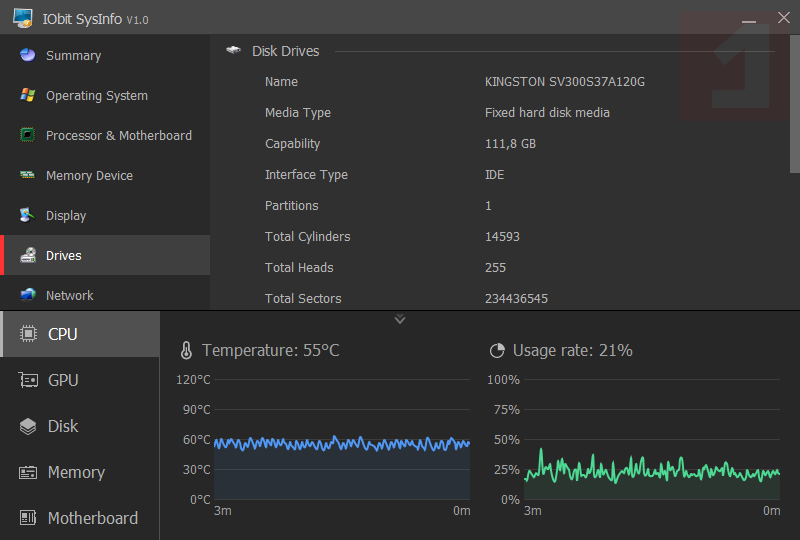Click the Processor & Motherboard chip icon
Image resolution: width=800 pixels, height=540 pixels.
(x=28, y=135)
